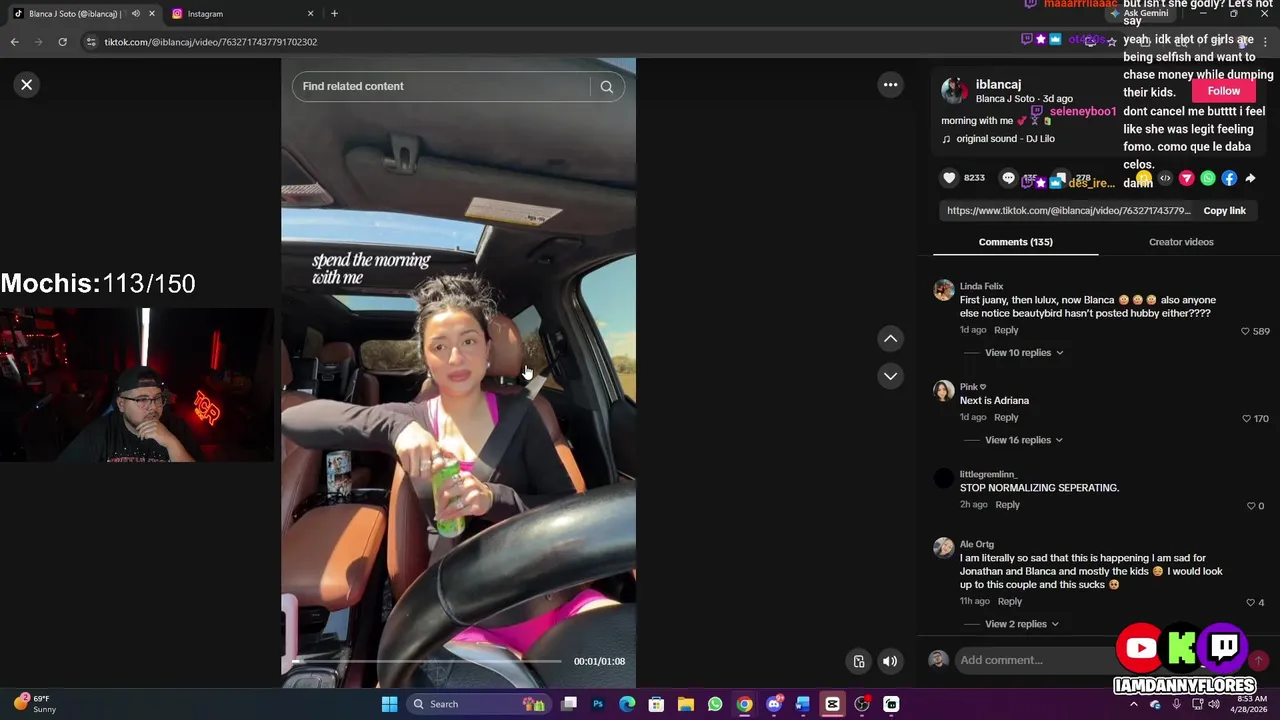Click the browser address bar URL
Viewport: 1280px width, 720px height.
[x=211, y=42]
